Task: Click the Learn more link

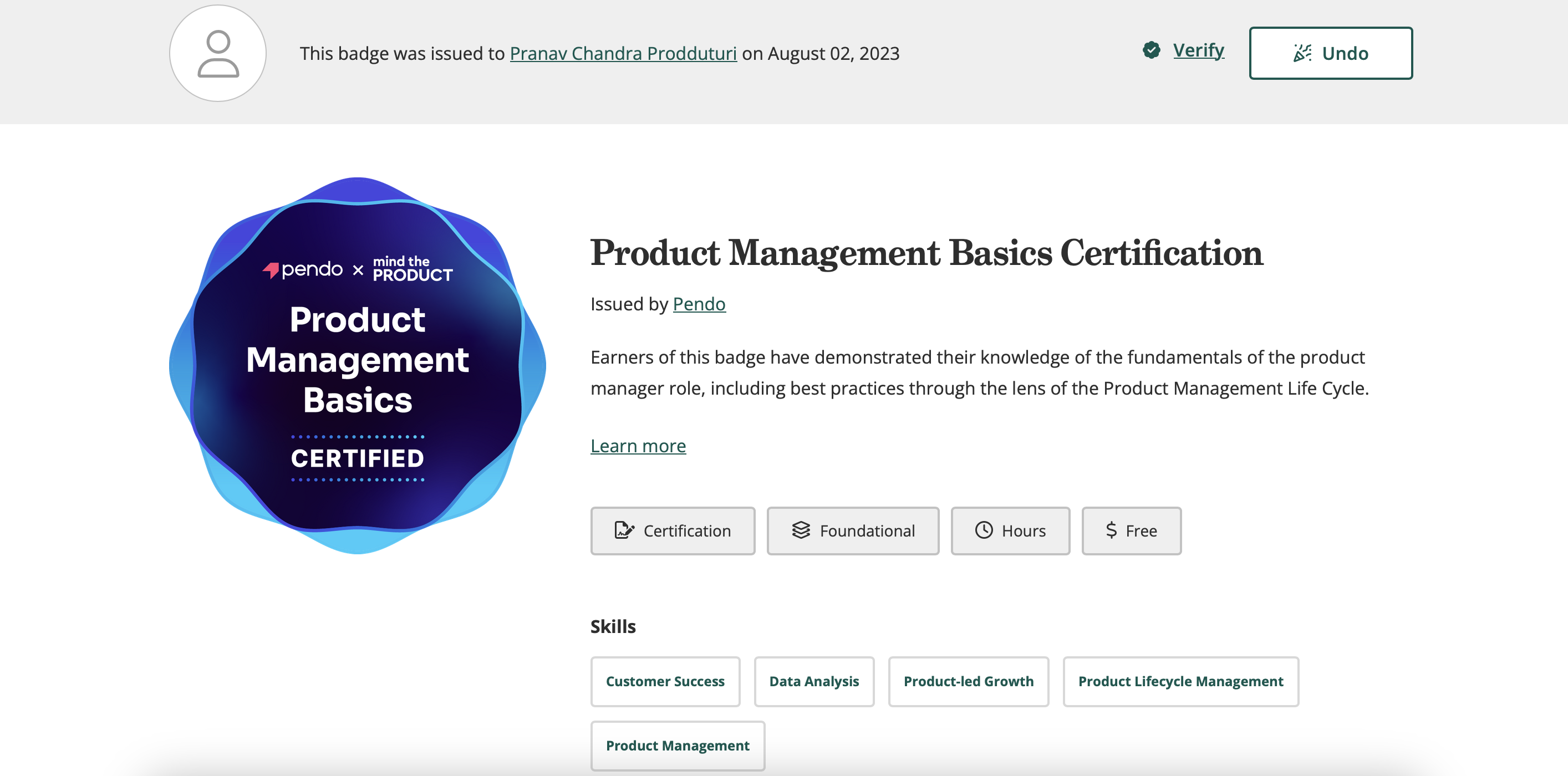Action: pos(638,446)
